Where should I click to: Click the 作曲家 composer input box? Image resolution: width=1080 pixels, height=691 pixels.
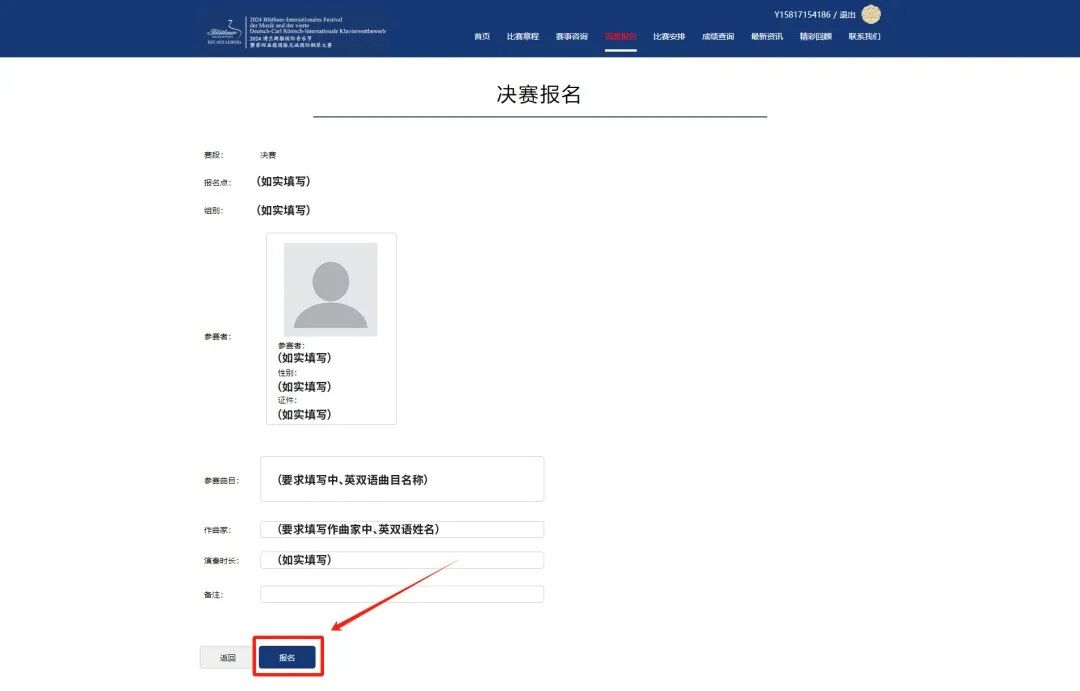(x=401, y=529)
